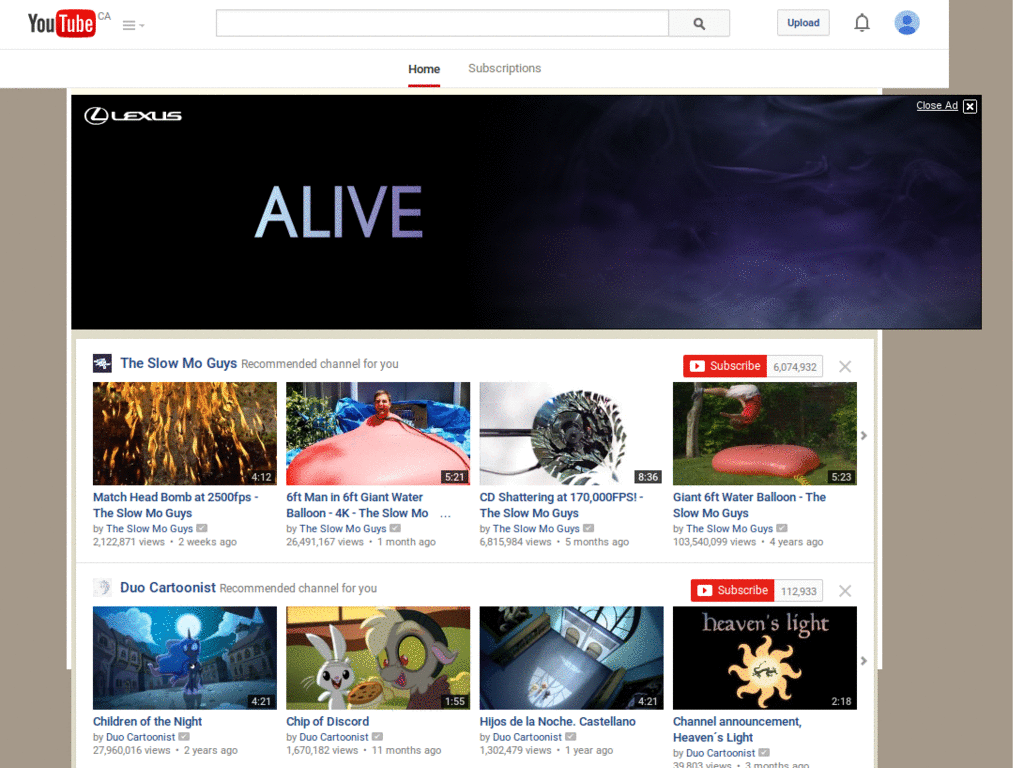Open notifications bell

[x=862, y=23]
